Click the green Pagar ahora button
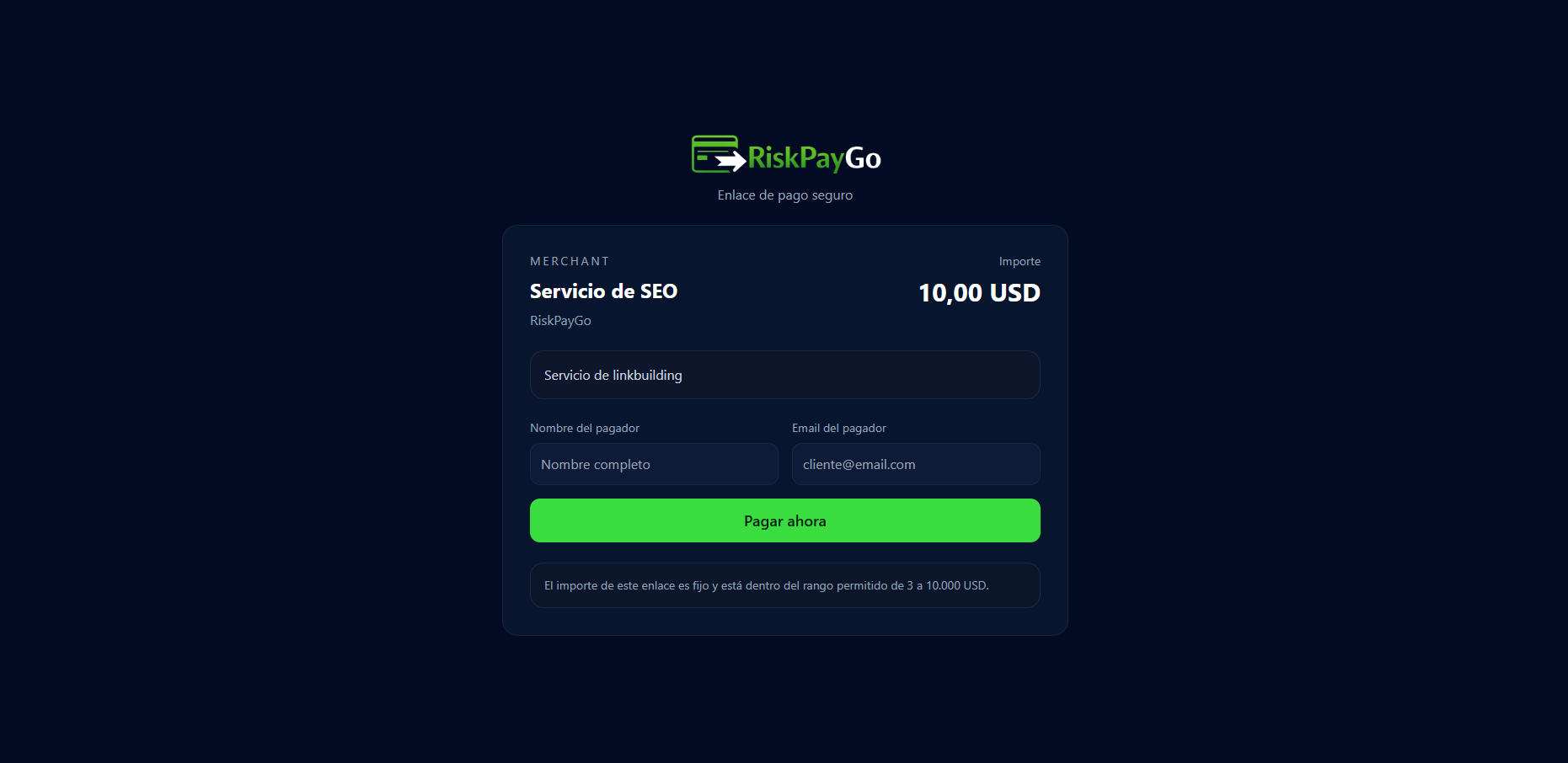 tap(785, 520)
